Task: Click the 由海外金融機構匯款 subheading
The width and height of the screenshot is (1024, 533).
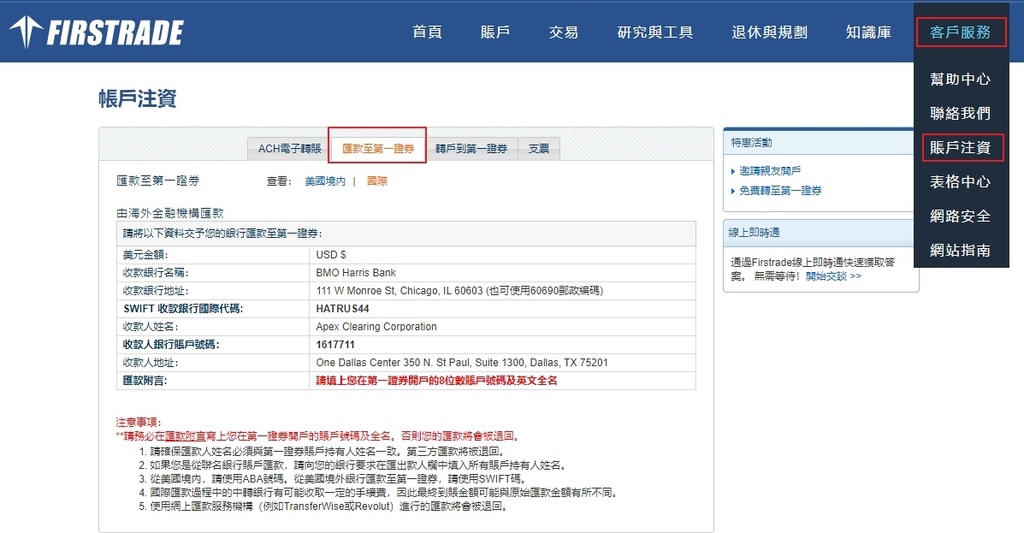Action: click(170, 213)
